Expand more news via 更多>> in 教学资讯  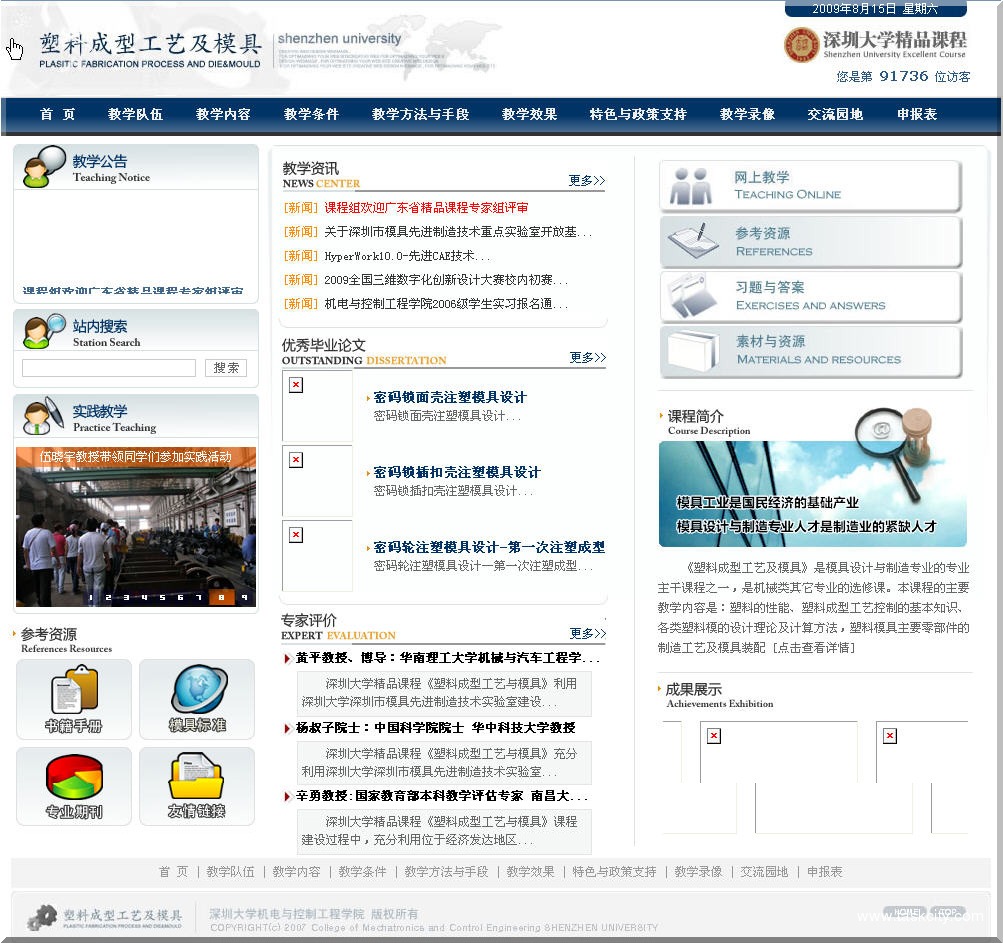pos(586,181)
